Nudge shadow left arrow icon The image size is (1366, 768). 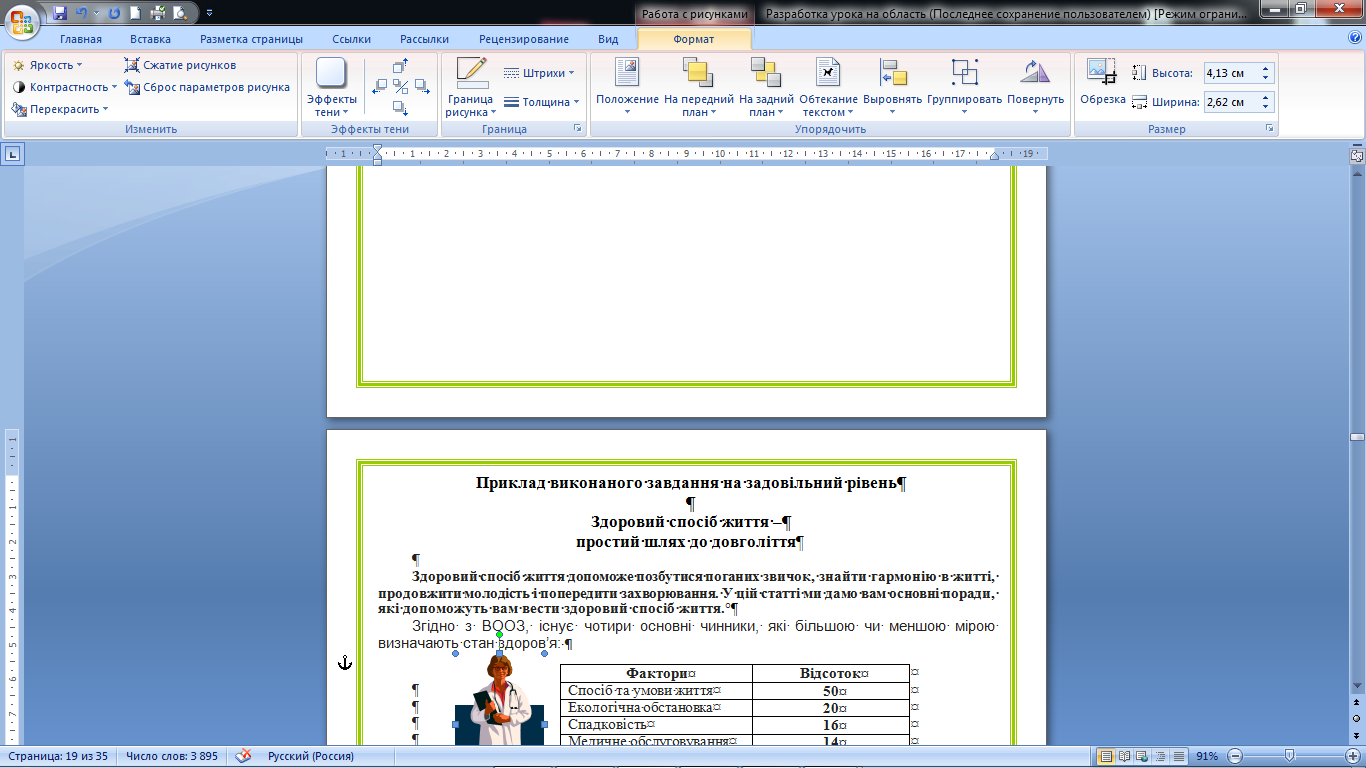coord(380,87)
